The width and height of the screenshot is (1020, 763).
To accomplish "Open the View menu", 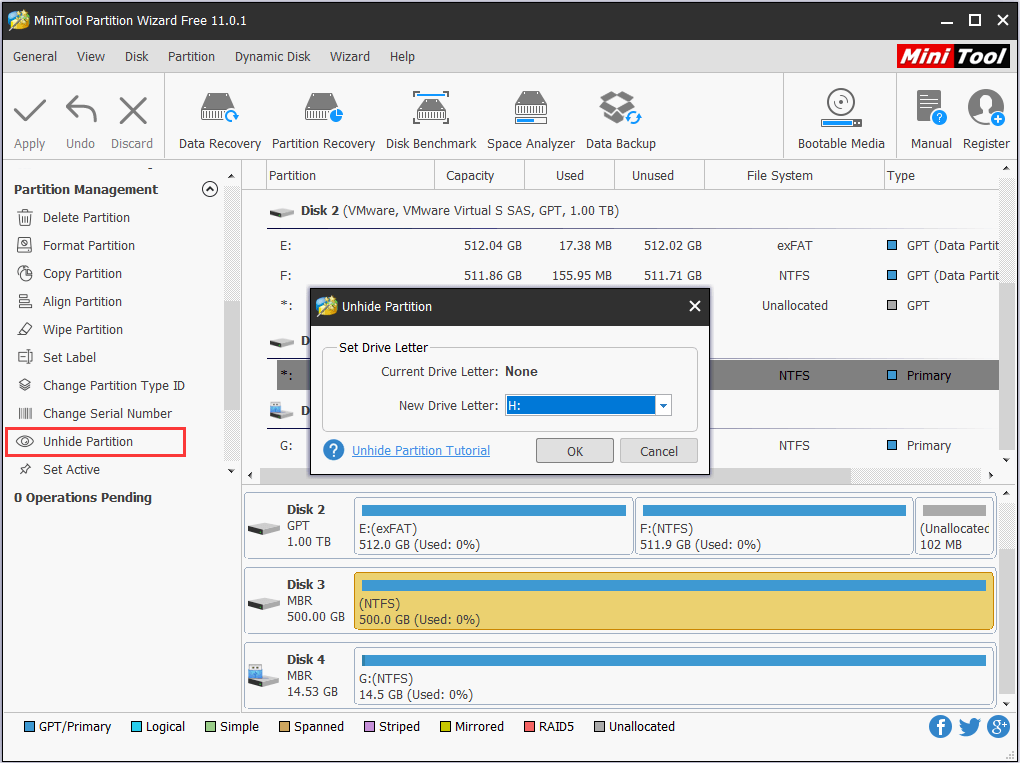I will (x=90, y=57).
